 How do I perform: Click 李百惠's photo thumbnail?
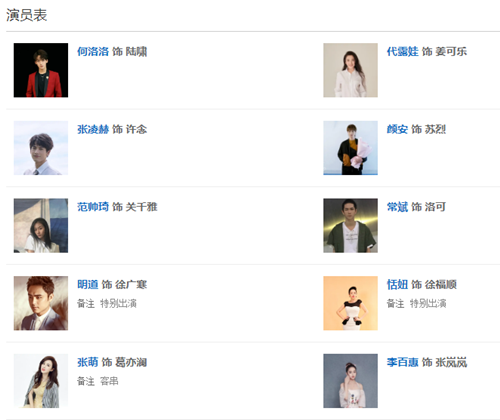[x=350, y=381]
